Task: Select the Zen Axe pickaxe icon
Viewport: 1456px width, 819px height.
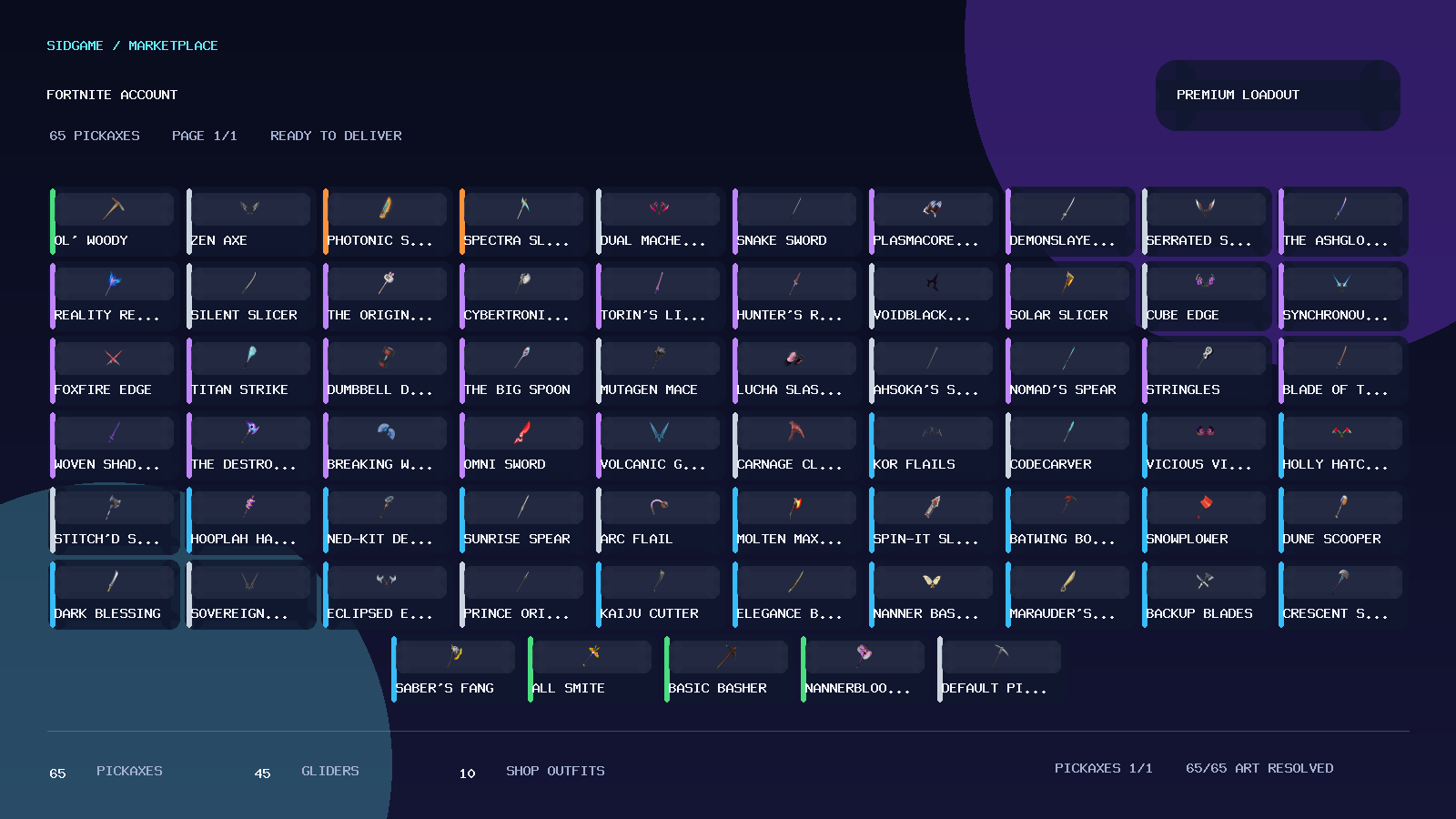Action: (x=249, y=208)
